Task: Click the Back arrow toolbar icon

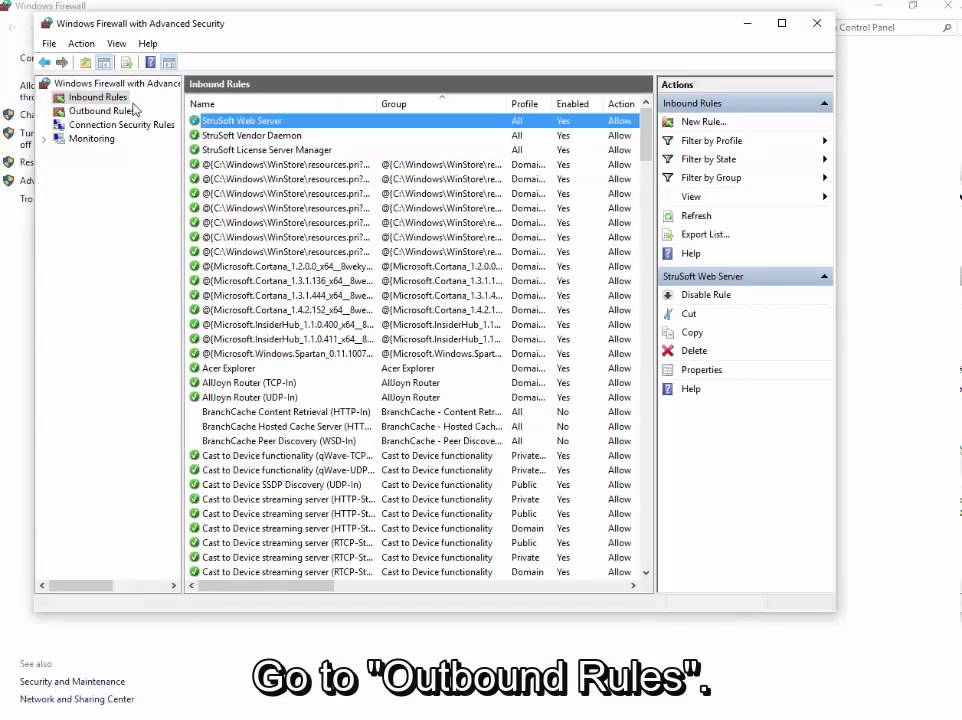Action: click(44, 63)
